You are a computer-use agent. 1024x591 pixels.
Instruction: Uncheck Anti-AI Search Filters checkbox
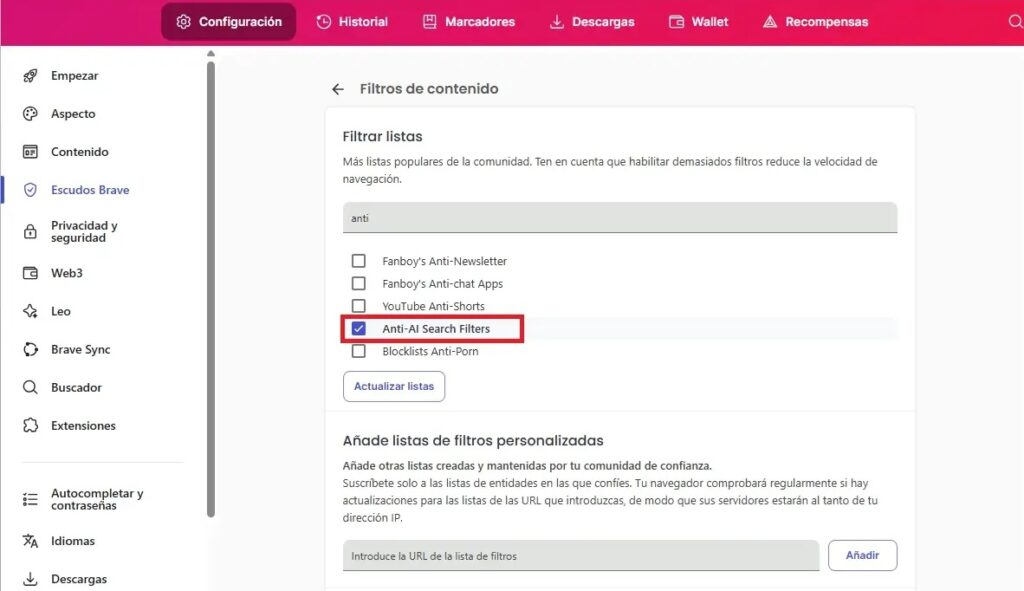359,328
